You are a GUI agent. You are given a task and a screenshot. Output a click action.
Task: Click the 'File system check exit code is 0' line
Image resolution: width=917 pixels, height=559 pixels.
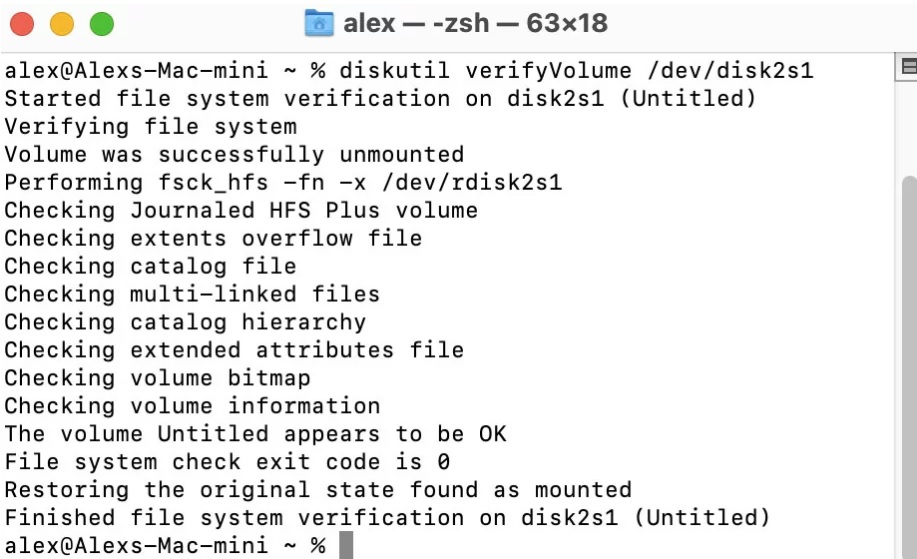[x=227, y=462]
